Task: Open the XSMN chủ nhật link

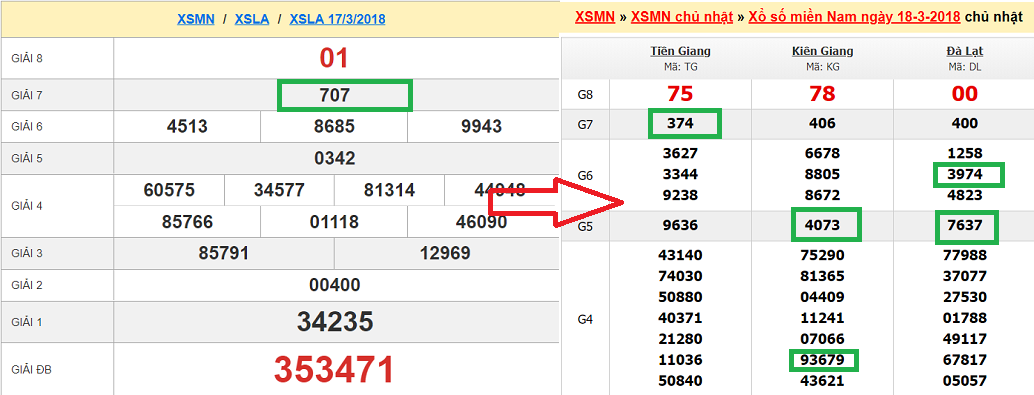Action: [x=682, y=16]
